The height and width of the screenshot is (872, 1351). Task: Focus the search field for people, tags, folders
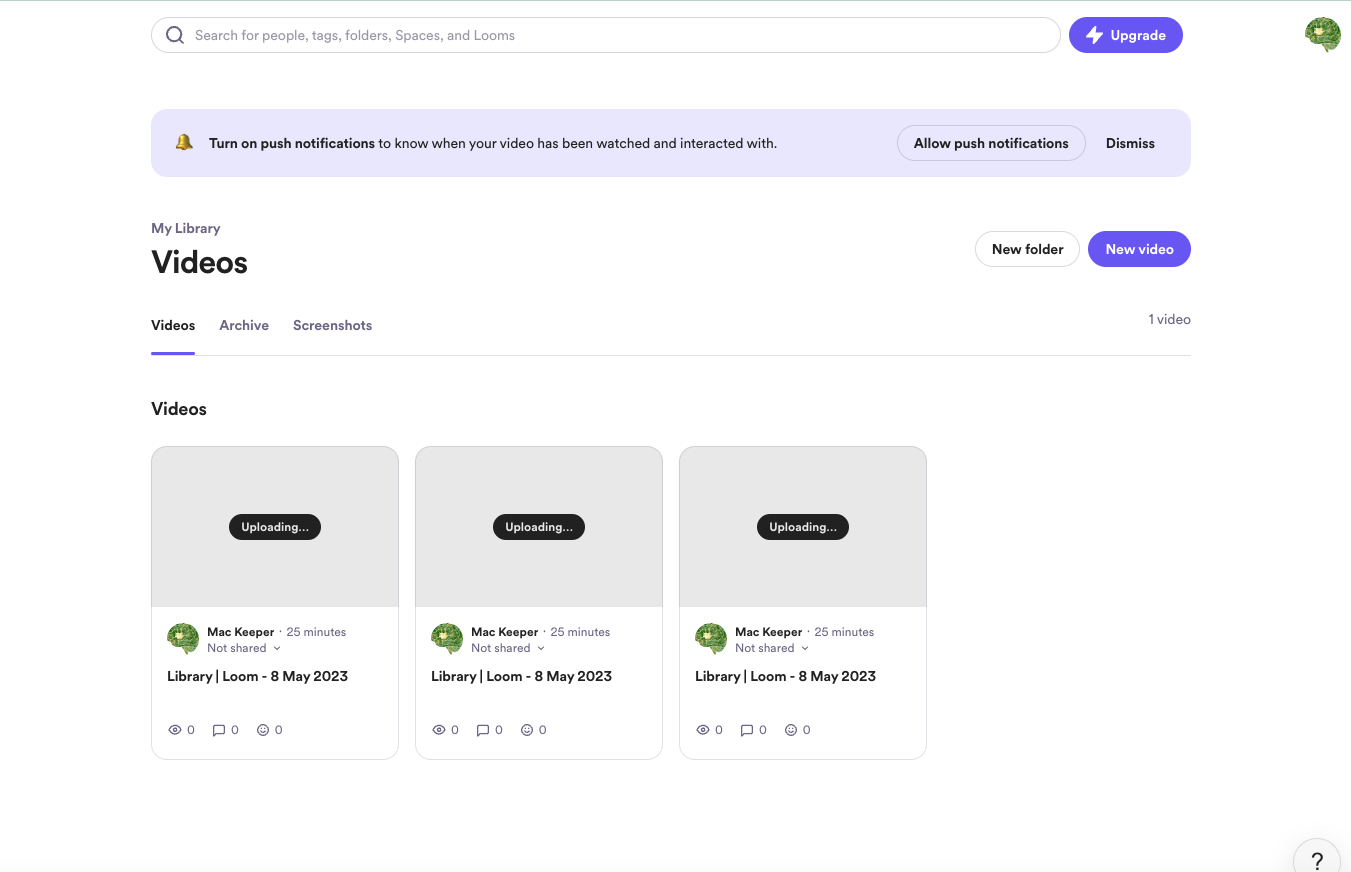tap(605, 35)
